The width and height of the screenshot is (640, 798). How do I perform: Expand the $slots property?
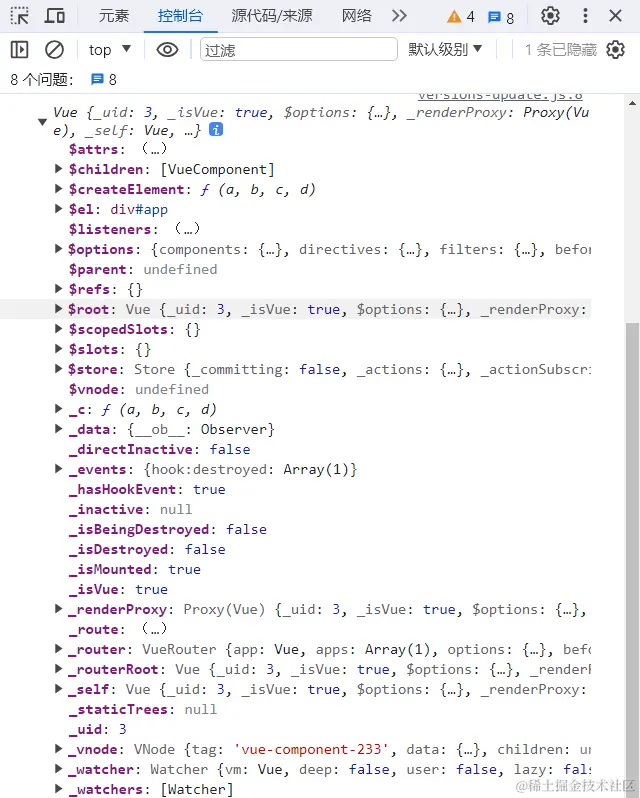point(59,349)
